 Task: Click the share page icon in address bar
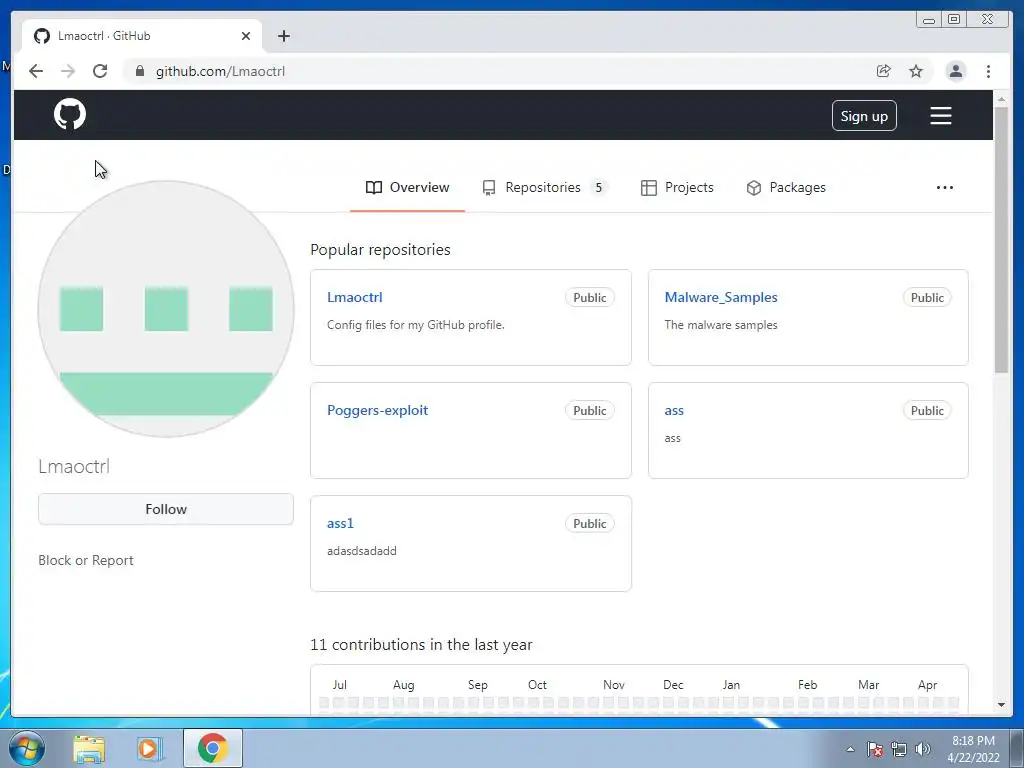tap(884, 71)
